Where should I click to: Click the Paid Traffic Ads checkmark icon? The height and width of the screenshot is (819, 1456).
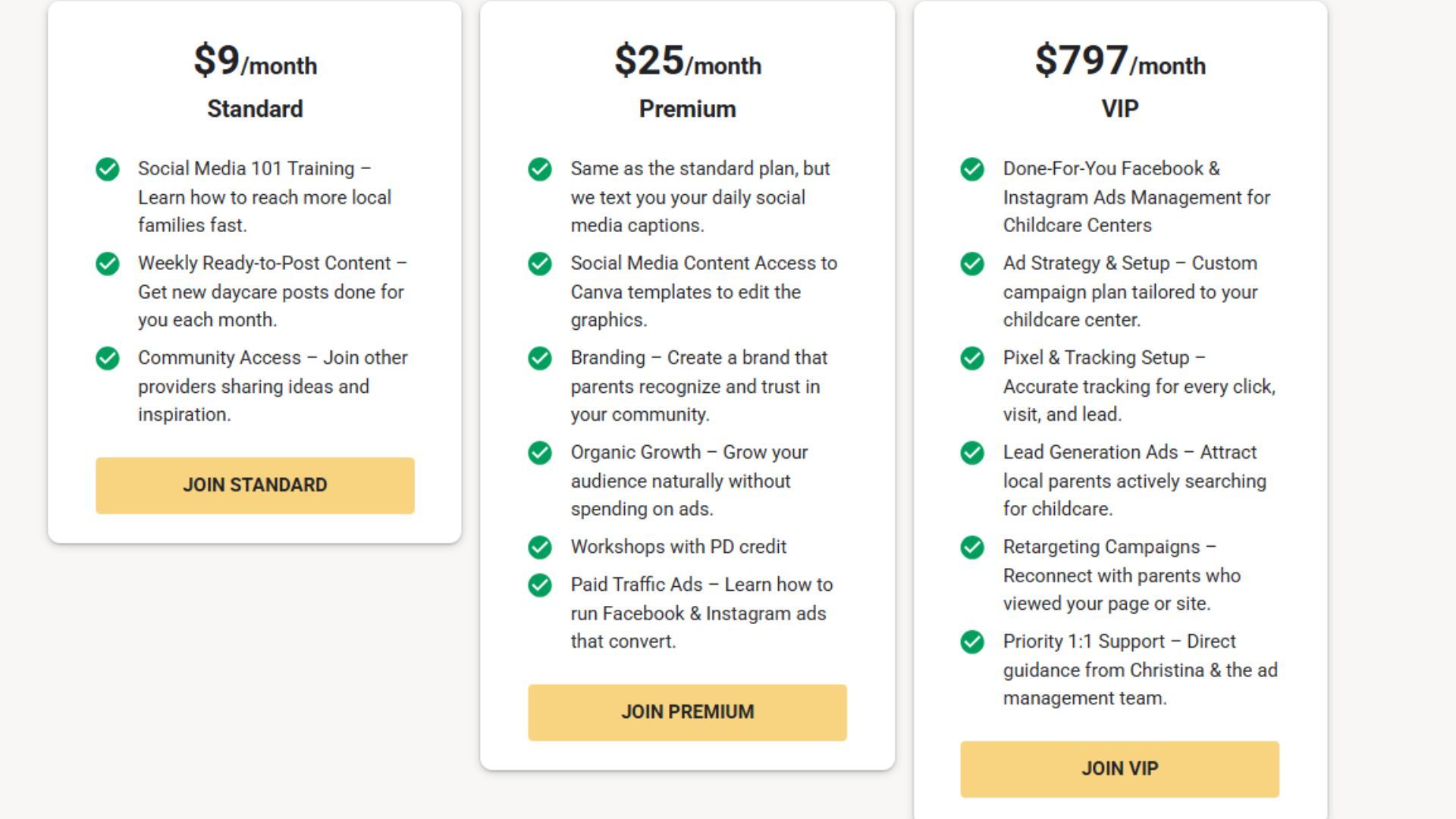(x=540, y=585)
